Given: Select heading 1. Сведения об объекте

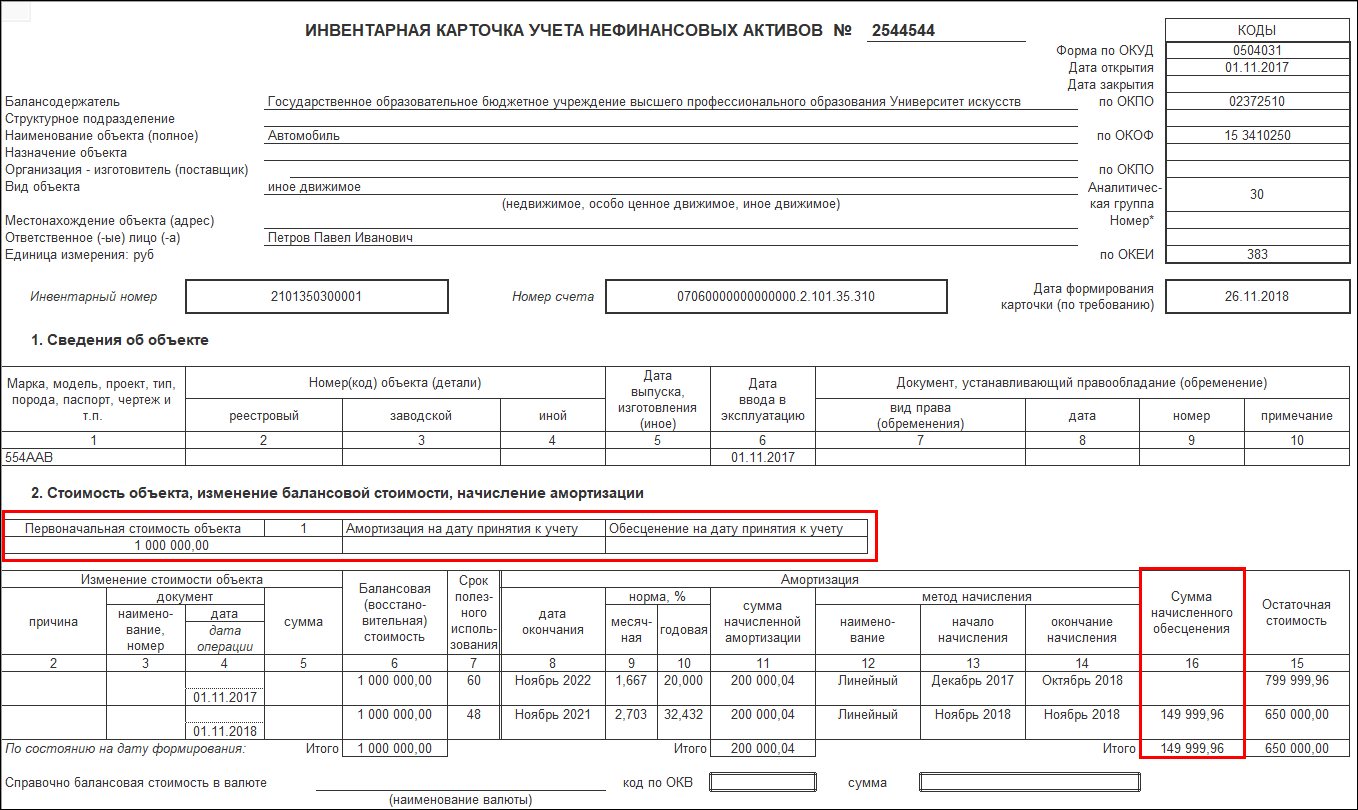Looking at the screenshot, I should [120, 340].
